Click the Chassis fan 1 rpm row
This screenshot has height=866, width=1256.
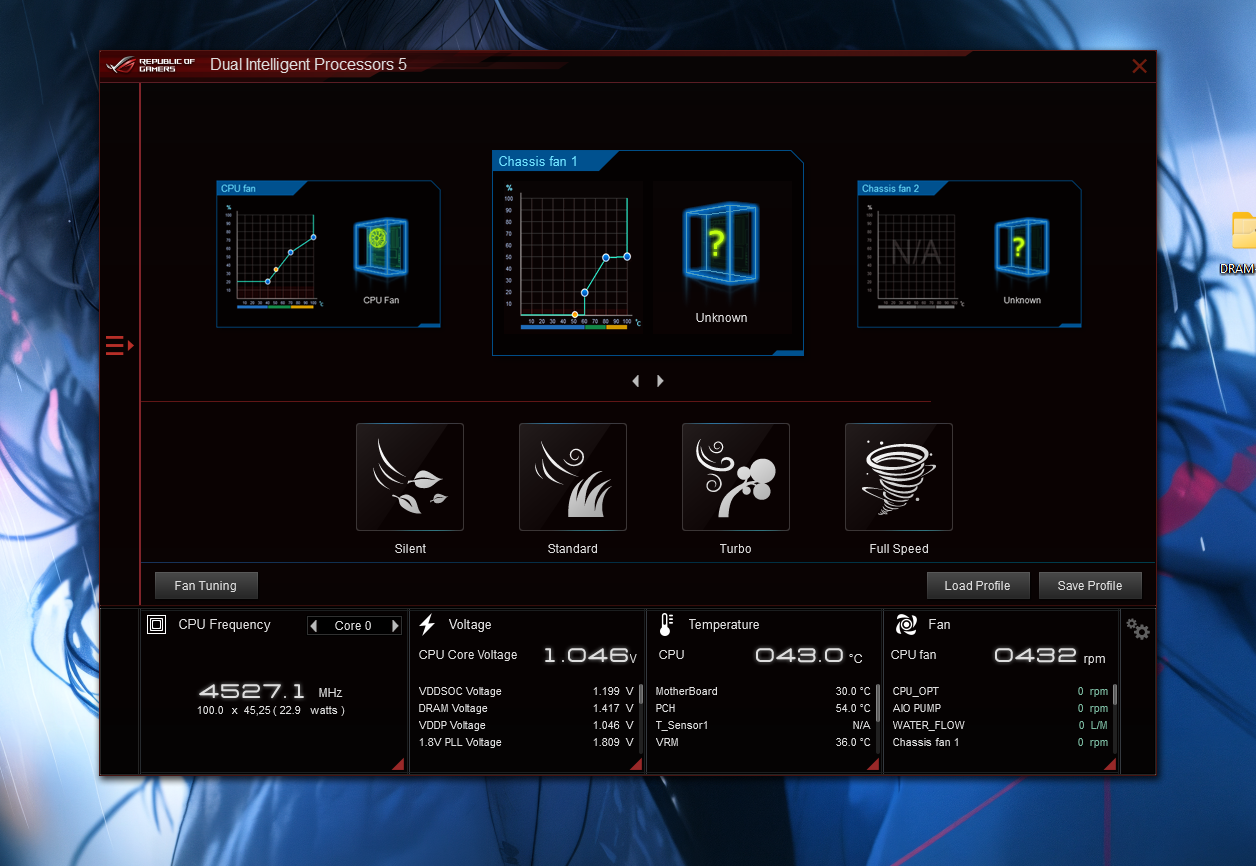pos(1000,743)
